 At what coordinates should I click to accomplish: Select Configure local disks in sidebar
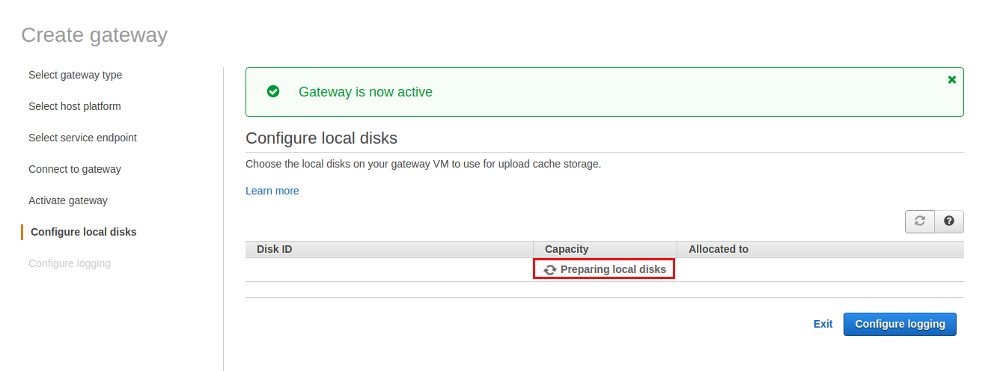pos(84,232)
